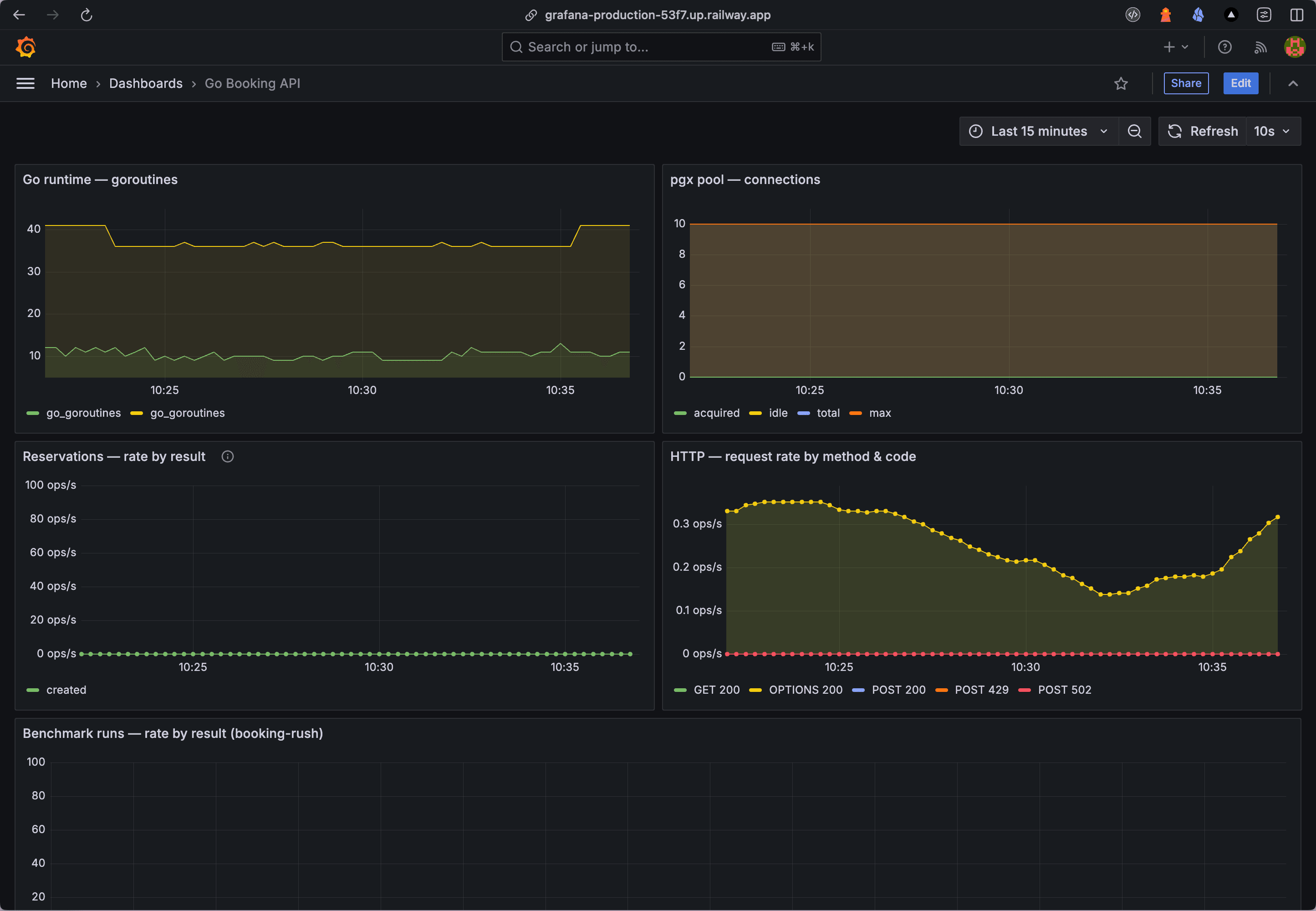The image size is (1316, 911).
Task: Click the clock icon in time picker
Action: (976, 131)
